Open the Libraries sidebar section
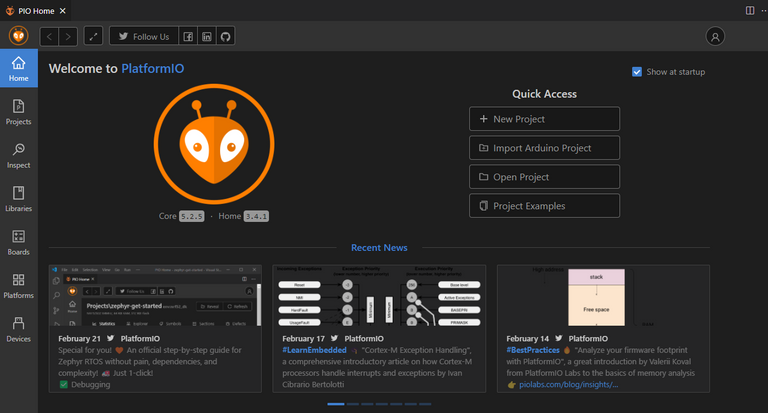 [19, 199]
